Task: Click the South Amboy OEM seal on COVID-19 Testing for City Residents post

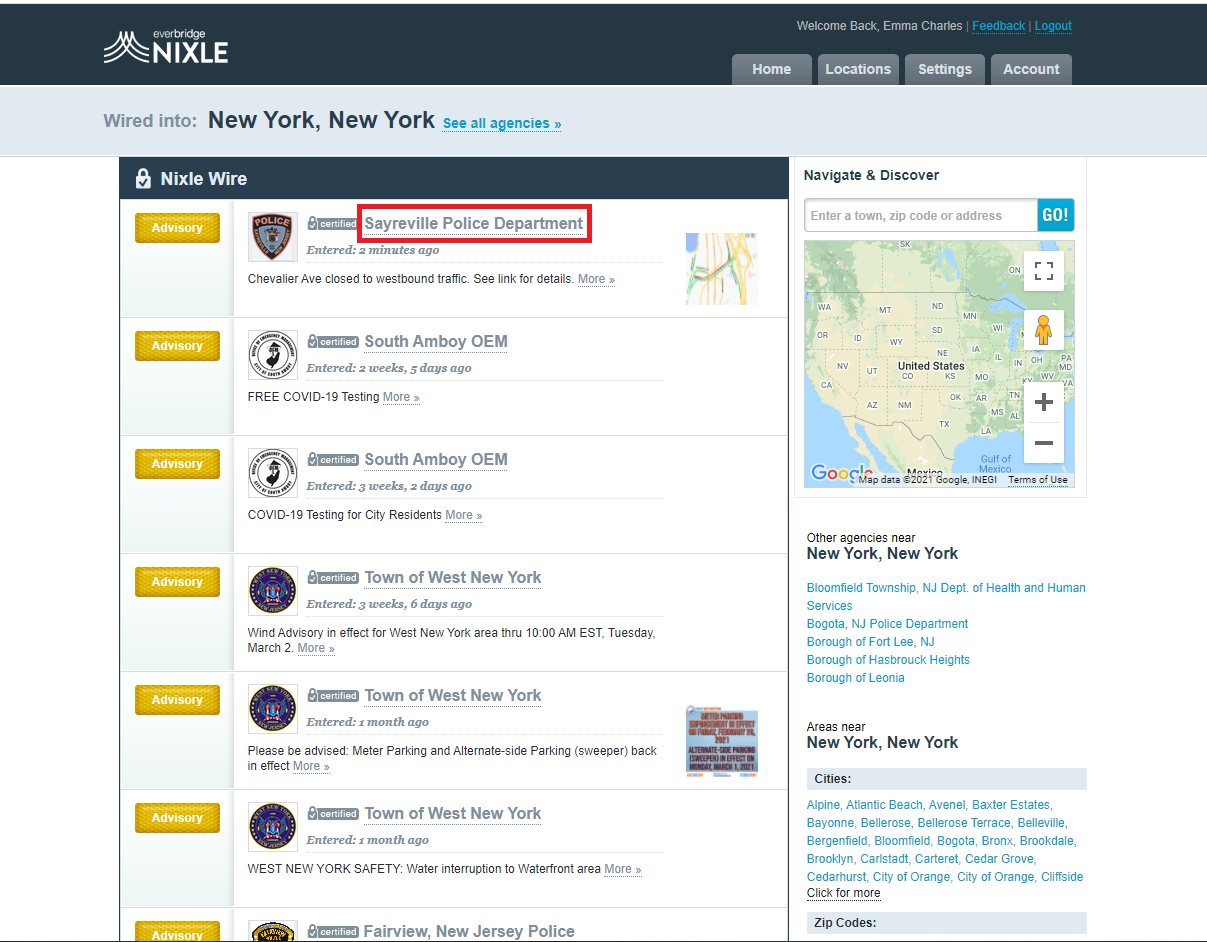Action: point(273,474)
